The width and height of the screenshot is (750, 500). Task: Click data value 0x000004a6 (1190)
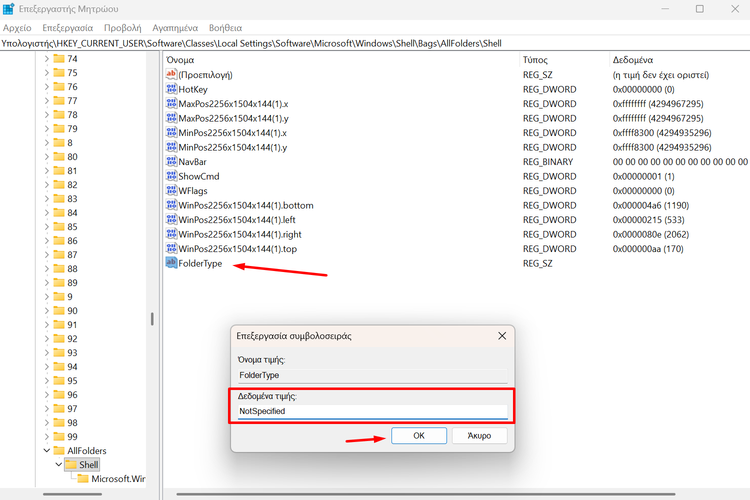coord(651,205)
